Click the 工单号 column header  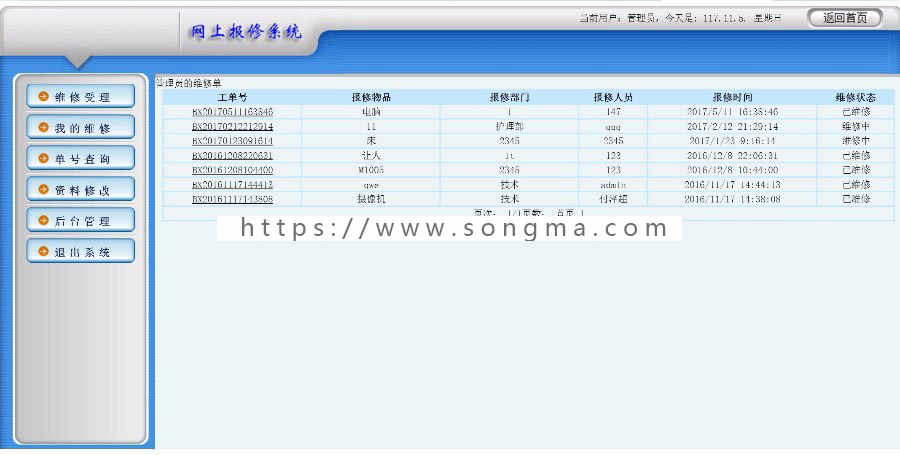tap(232, 98)
